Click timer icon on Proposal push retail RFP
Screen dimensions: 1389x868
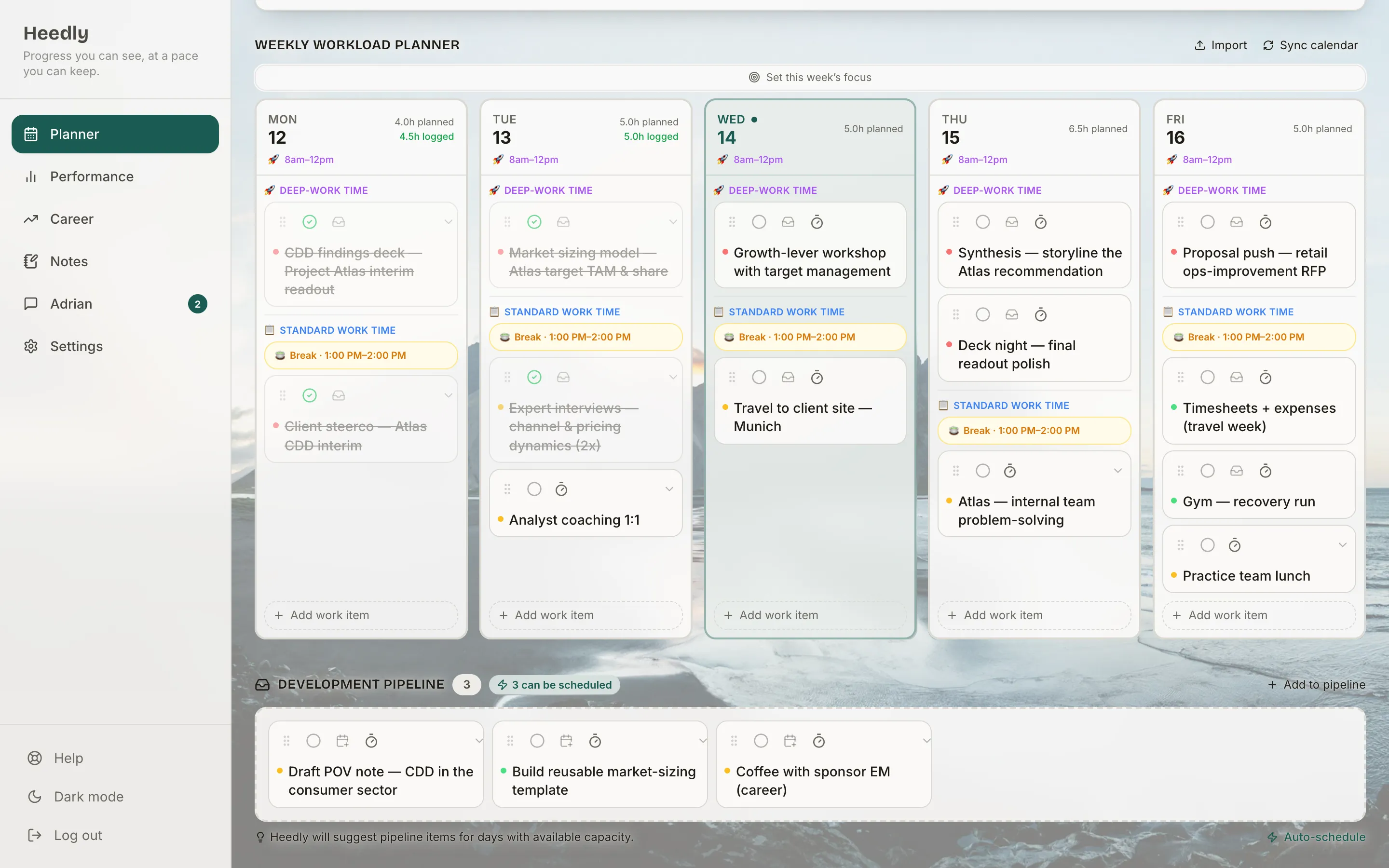coord(1265,222)
